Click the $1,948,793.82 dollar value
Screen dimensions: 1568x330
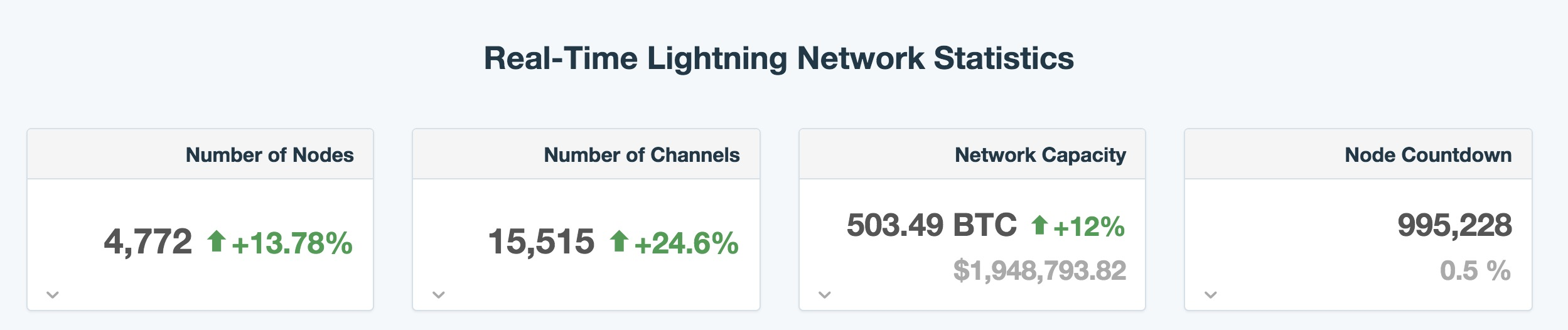click(x=1040, y=271)
